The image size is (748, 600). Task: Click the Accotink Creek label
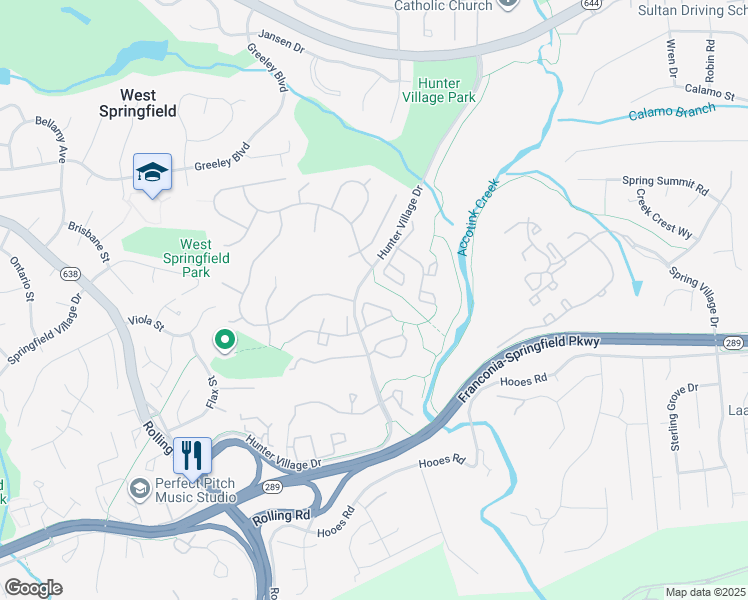click(x=478, y=217)
